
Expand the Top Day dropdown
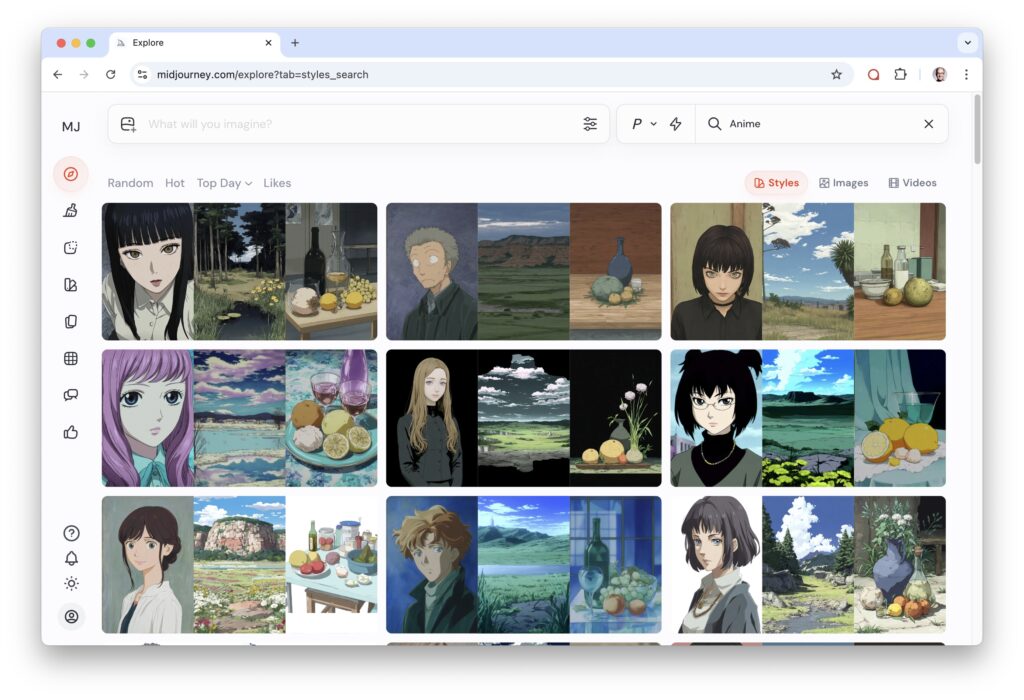coord(224,183)
